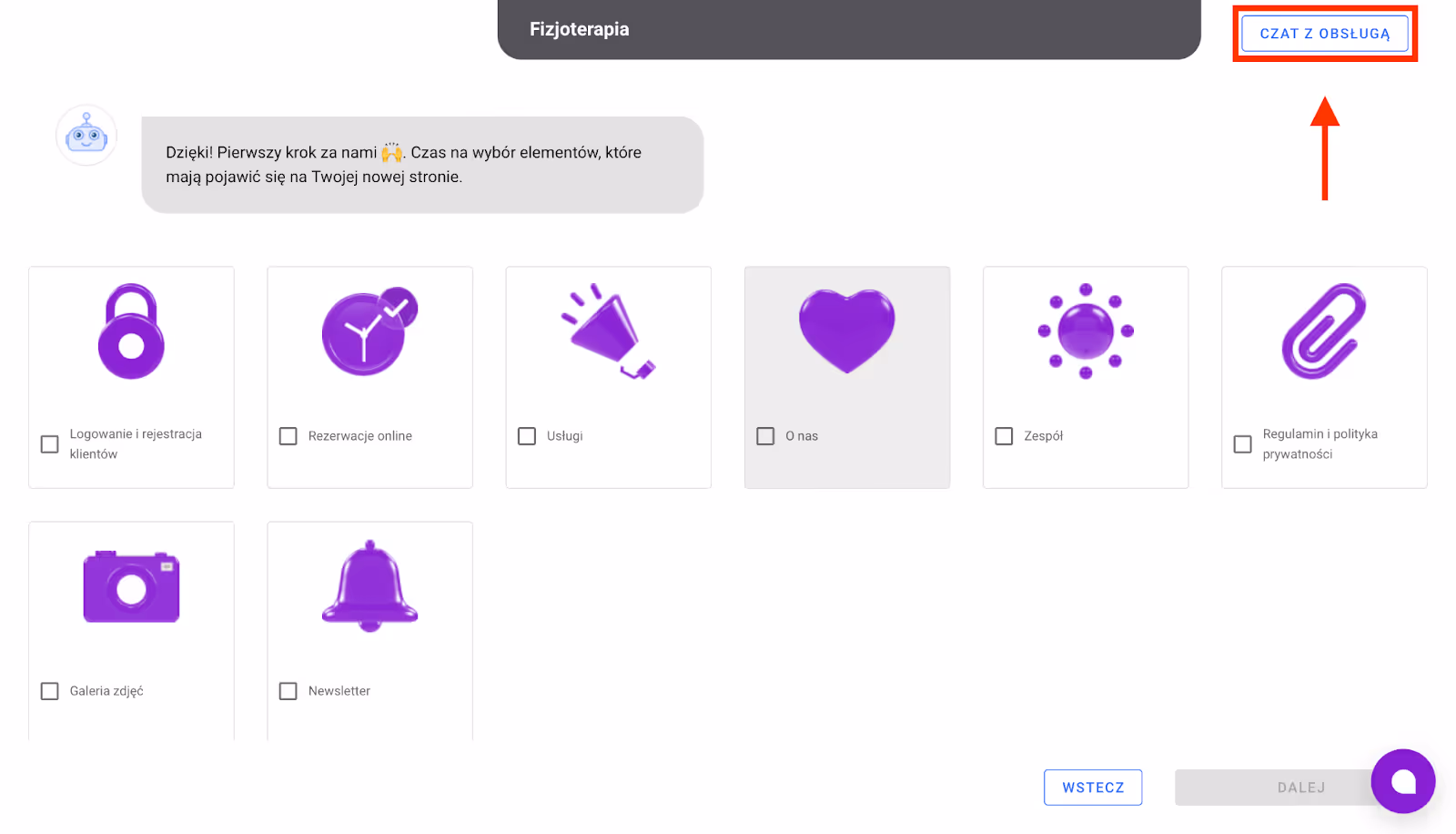Go back with the WSTECZ button
The width and height of the screenshot is (1456, 834).
click(1092, 788)
